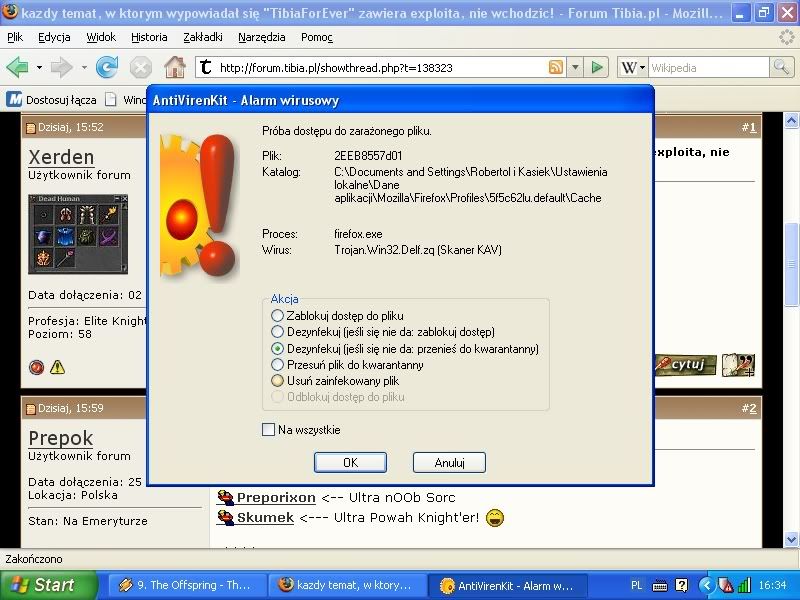Switch to The Offspring taskbar window
This screenshot has height=600, width=800.
(187, 585)
